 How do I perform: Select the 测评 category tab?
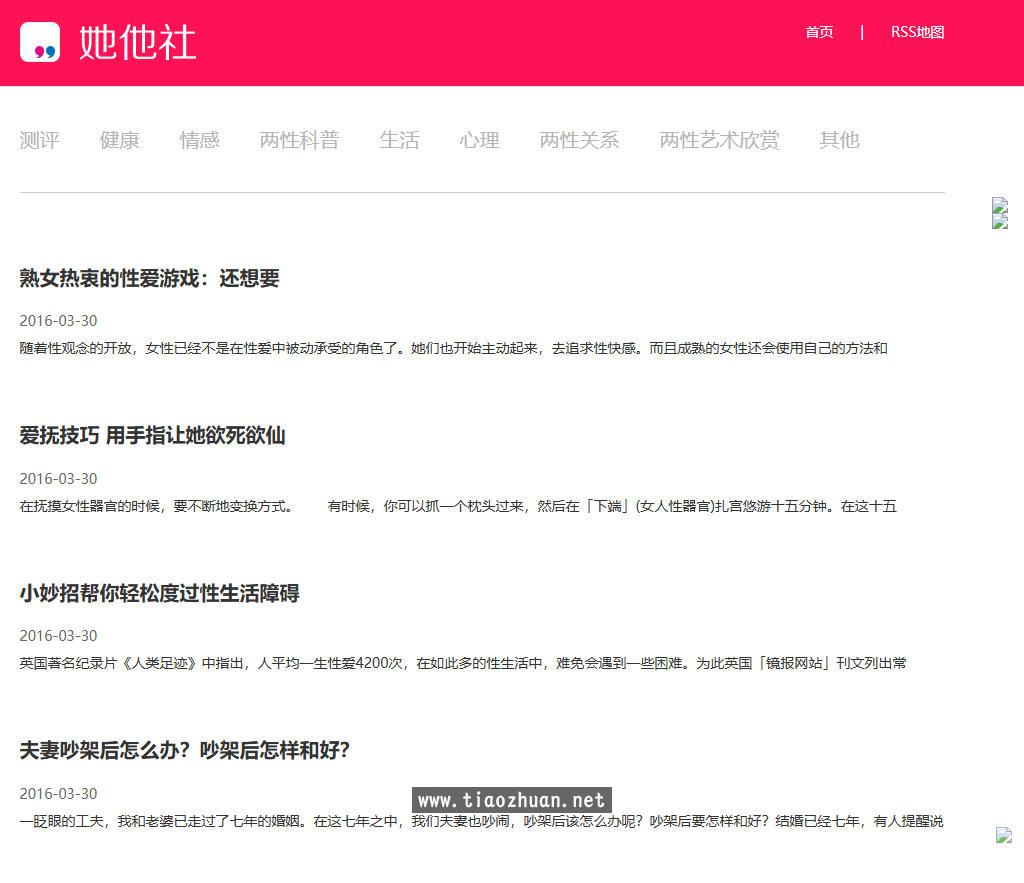39,141
